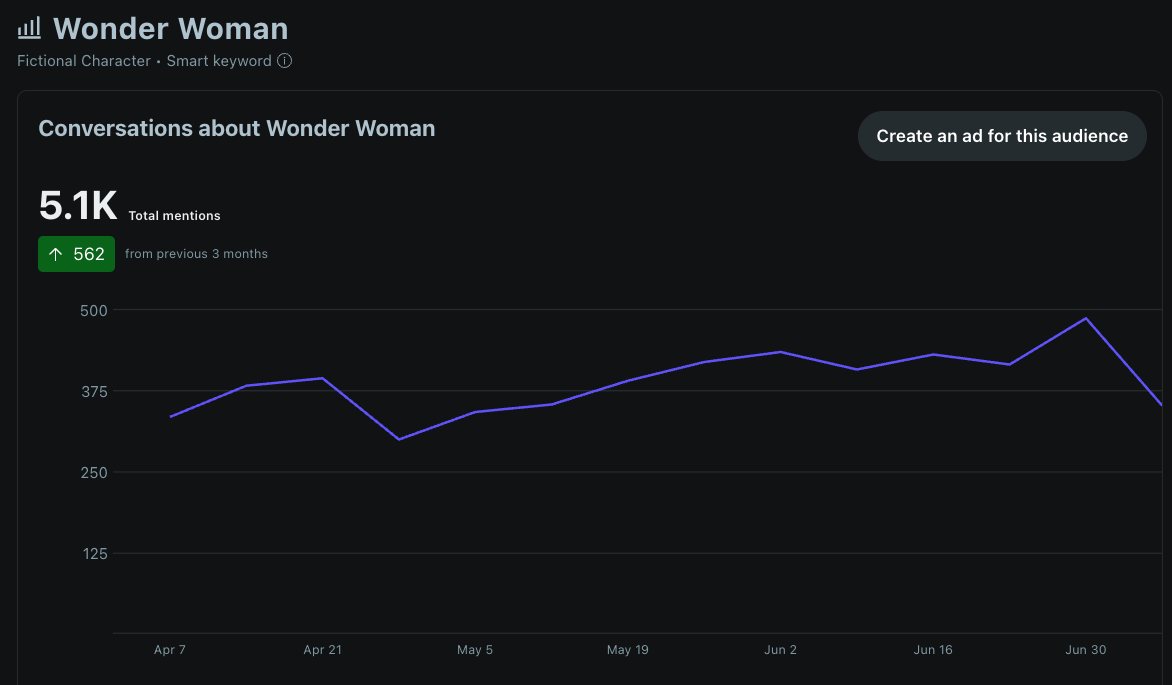
Task: Click the Apr 7 axis date
Action: pos(170,650)
